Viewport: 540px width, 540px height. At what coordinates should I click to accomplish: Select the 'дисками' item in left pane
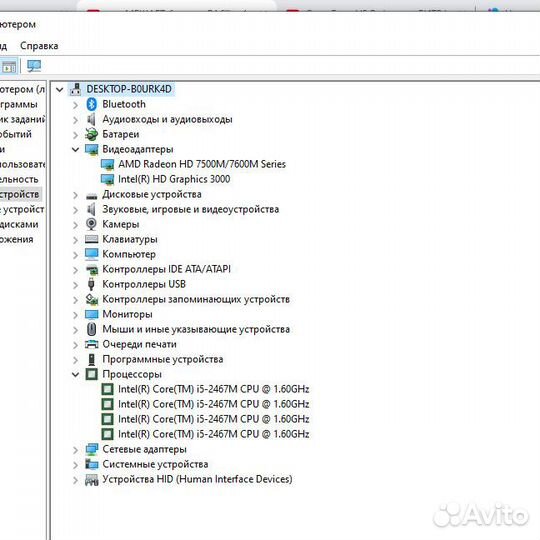pos(19,224)
